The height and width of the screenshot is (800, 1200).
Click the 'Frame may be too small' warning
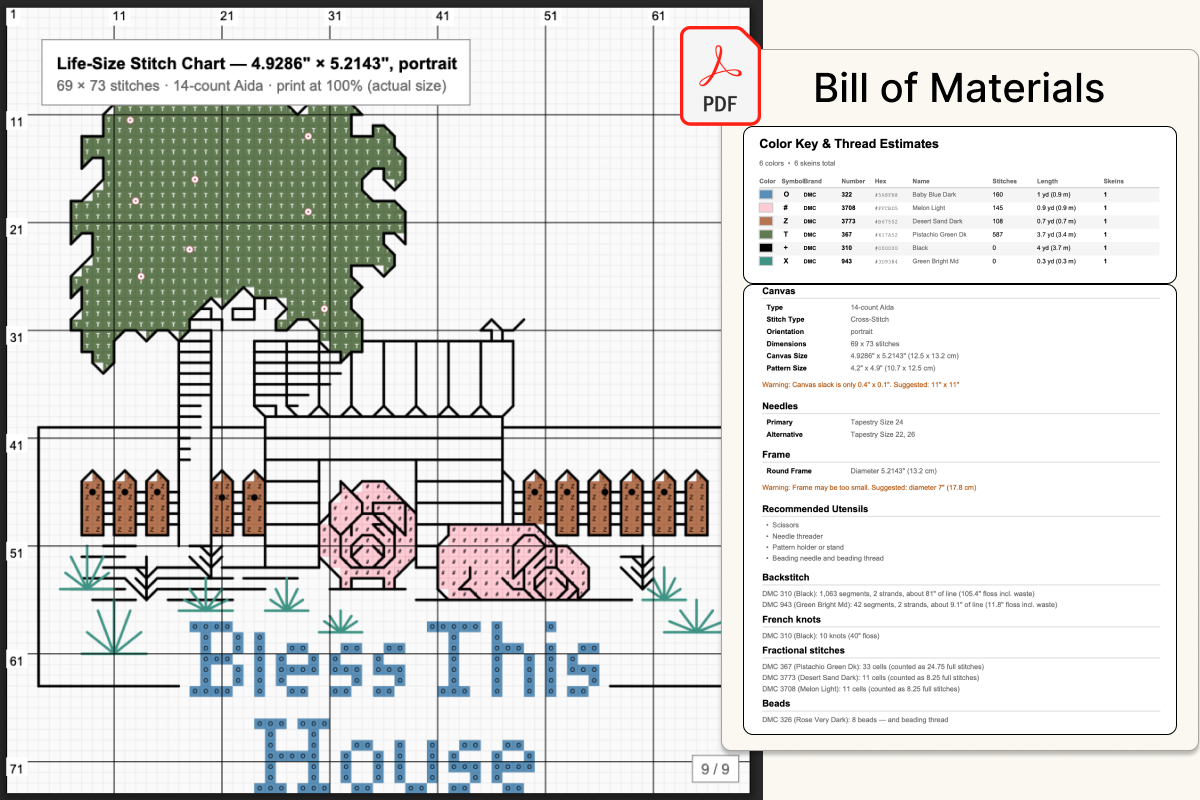tap(869, 487)
